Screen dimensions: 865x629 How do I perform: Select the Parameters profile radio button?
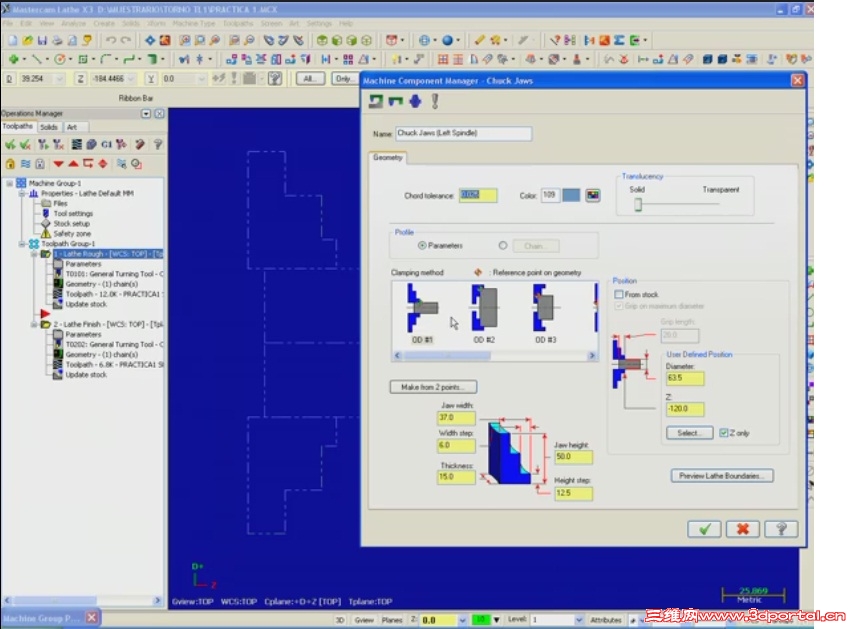pos(422,246)
